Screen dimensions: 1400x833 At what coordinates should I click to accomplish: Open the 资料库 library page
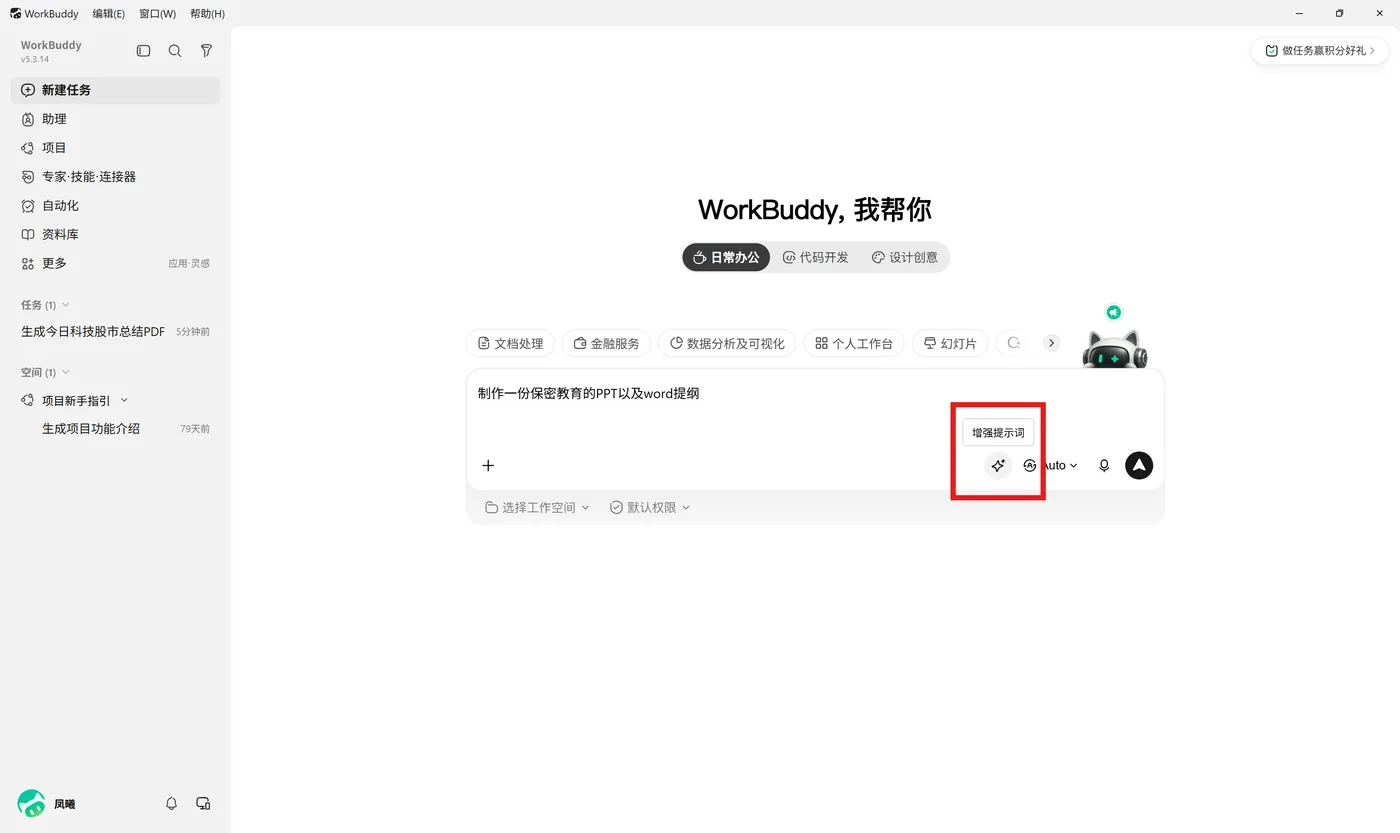coord(115,235)
